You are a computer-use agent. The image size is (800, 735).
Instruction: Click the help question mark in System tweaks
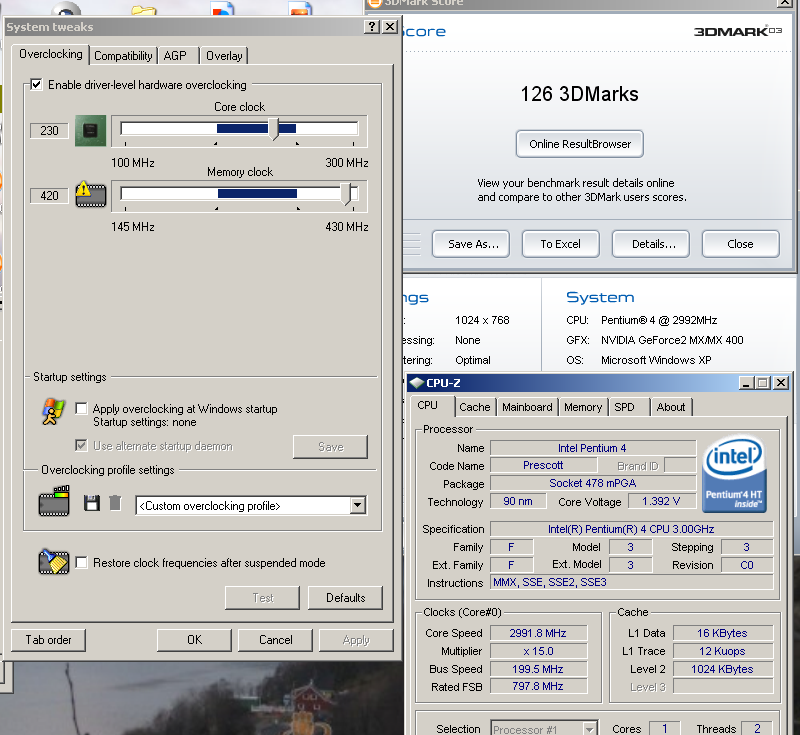tap(372, 27)
